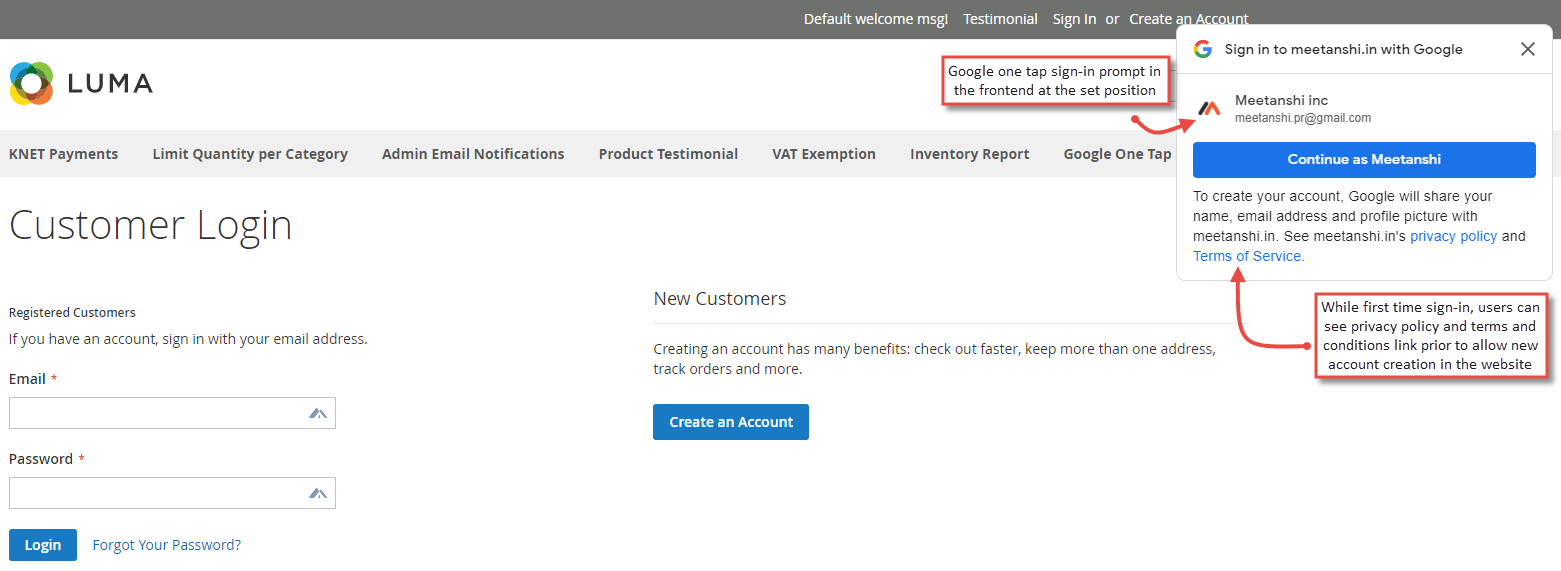Click the New Customers heading
The width and height of the screenshot is (1561, 571).
click(720, 298)
